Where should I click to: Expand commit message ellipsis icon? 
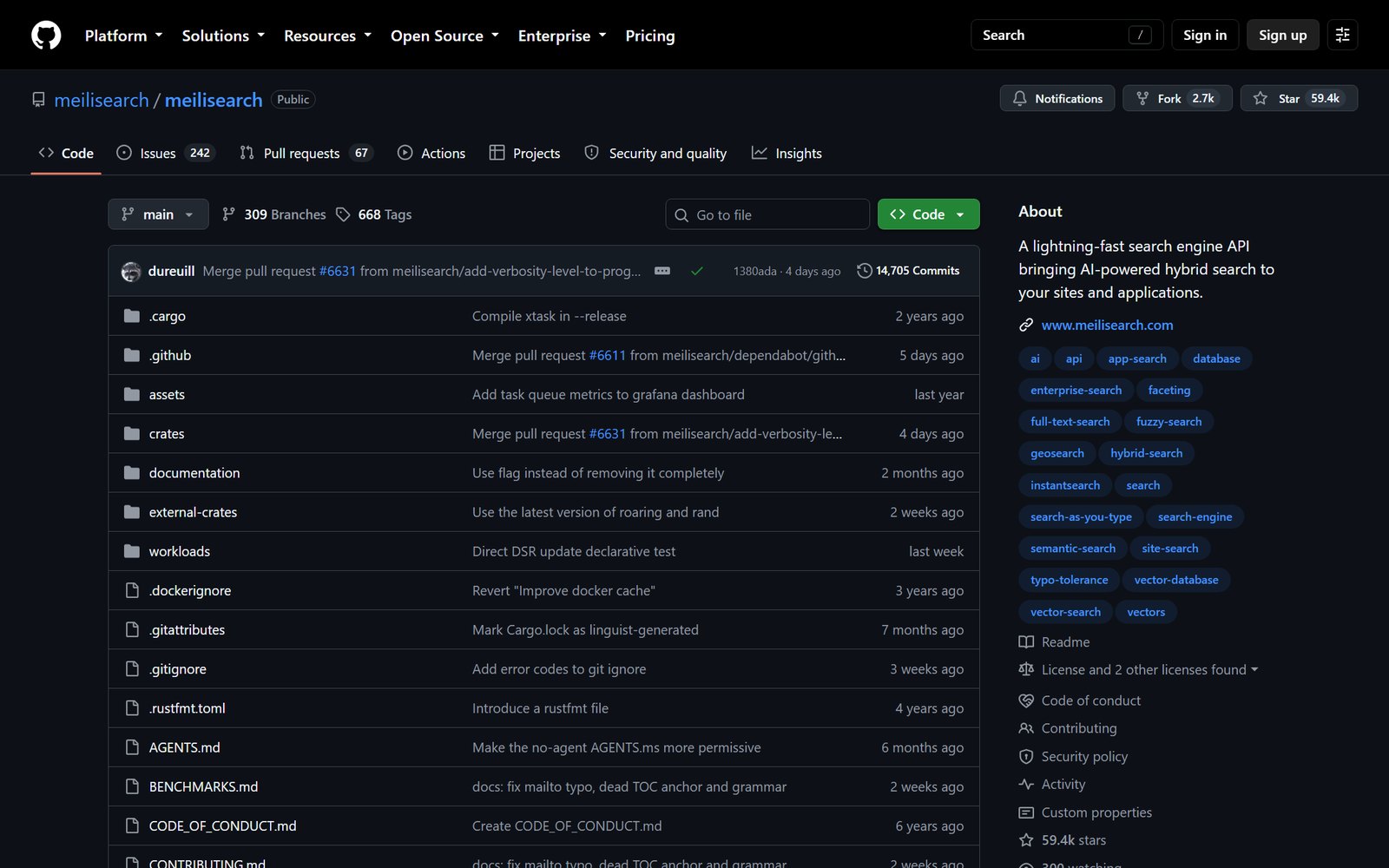coord(662,271)
